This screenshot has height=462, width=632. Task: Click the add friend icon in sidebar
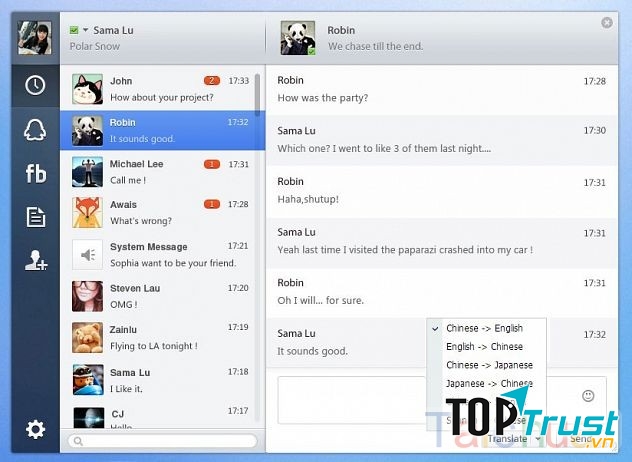(x=36, y=260)
